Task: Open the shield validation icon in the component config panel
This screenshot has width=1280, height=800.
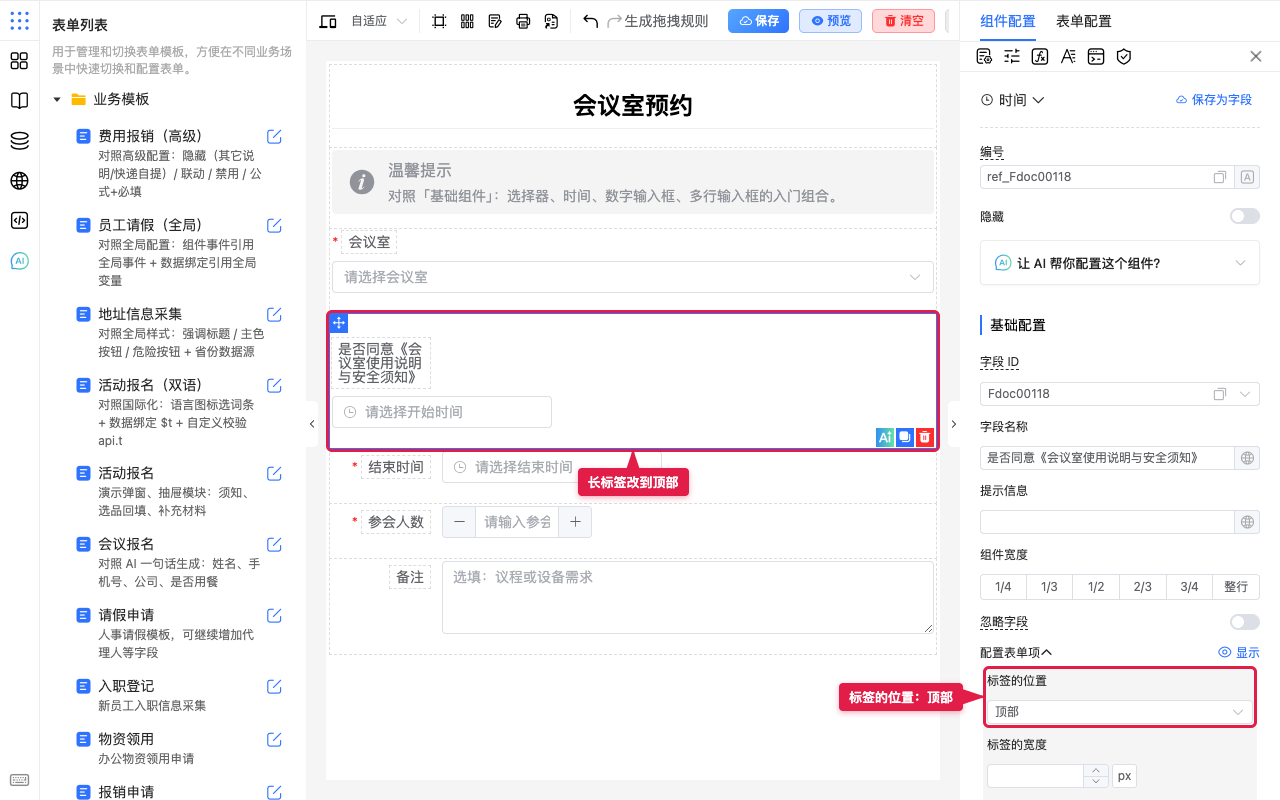Action: click(x=1124, y=57)
